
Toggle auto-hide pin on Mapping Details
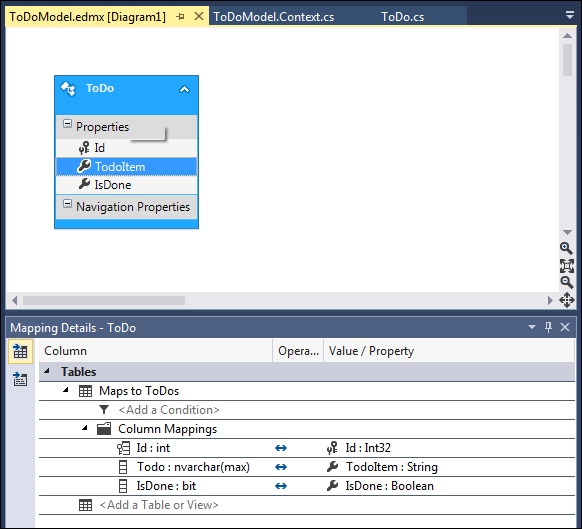tap(548, 327)
